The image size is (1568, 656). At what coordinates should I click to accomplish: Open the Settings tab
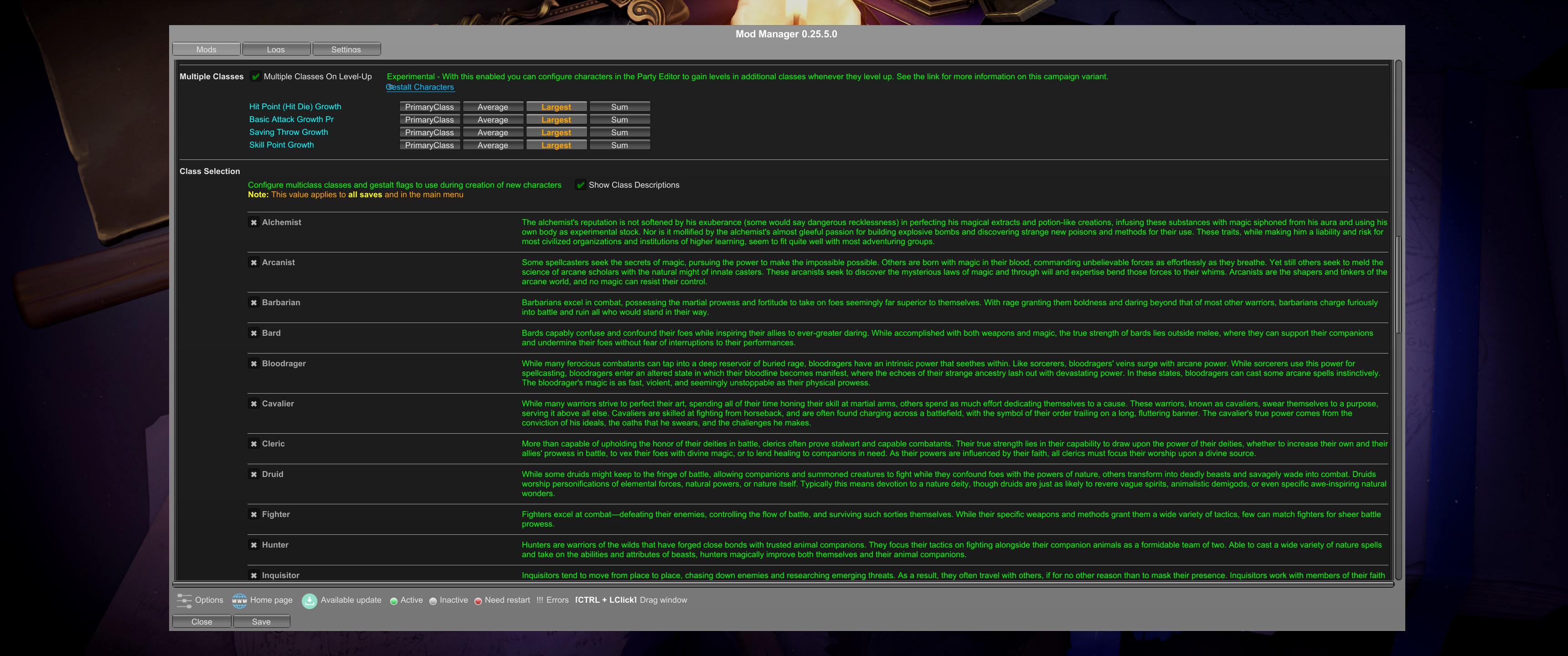346,49
